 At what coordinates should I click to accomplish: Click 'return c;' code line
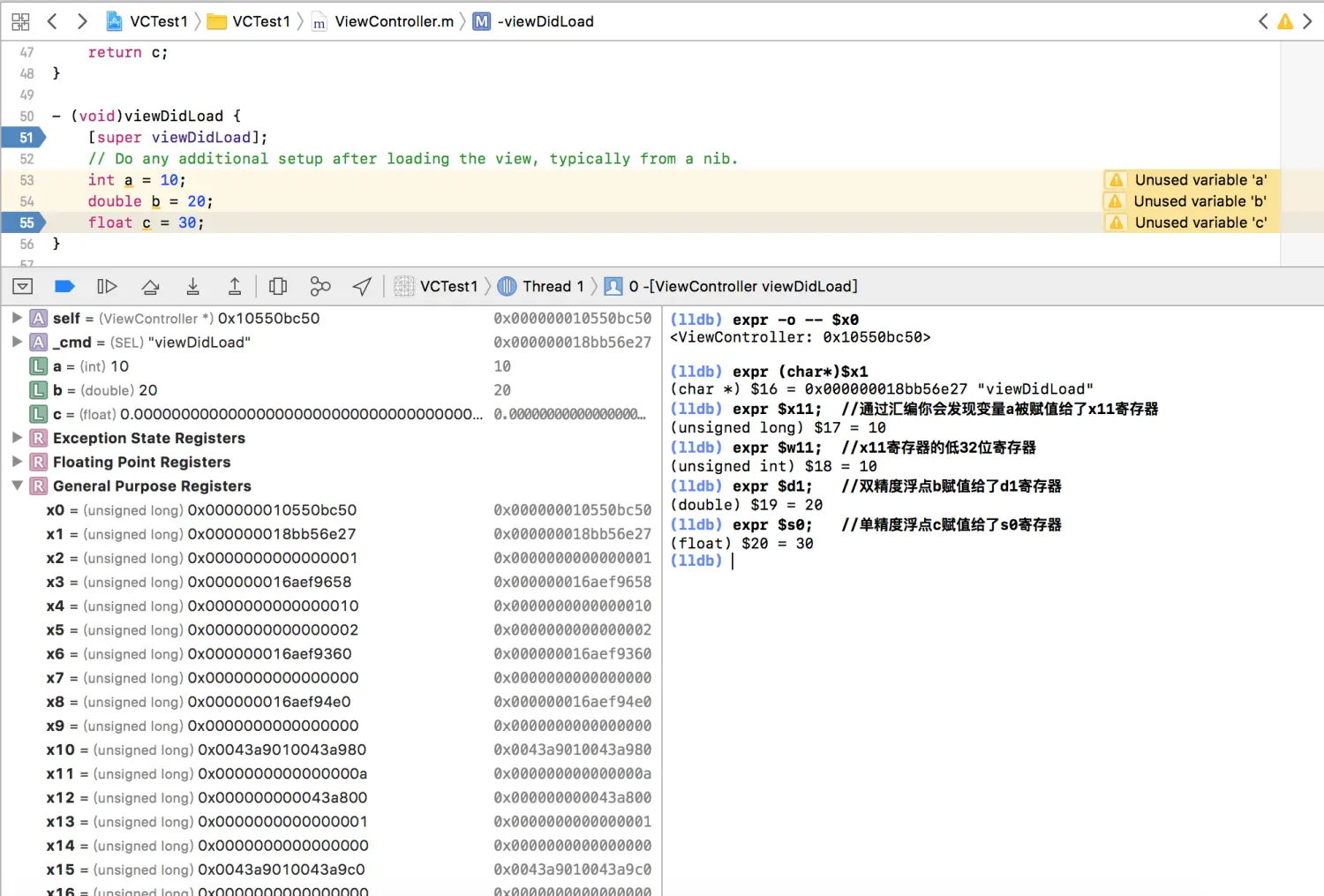[x=128, y=53]
